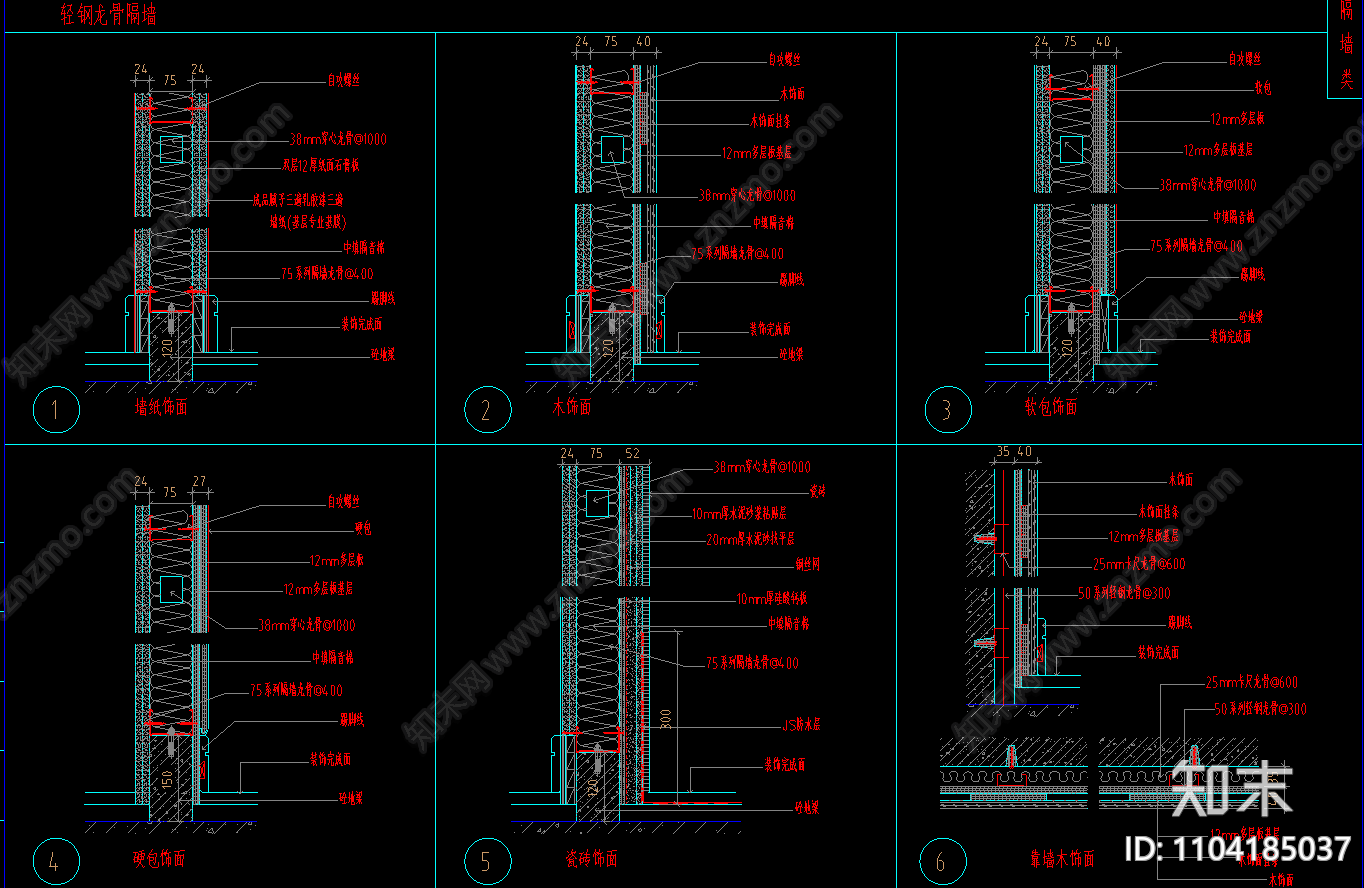Click the '靠墙木饰面' detail title
The height and width of the screenshot is (888, 1364).
1062,859
